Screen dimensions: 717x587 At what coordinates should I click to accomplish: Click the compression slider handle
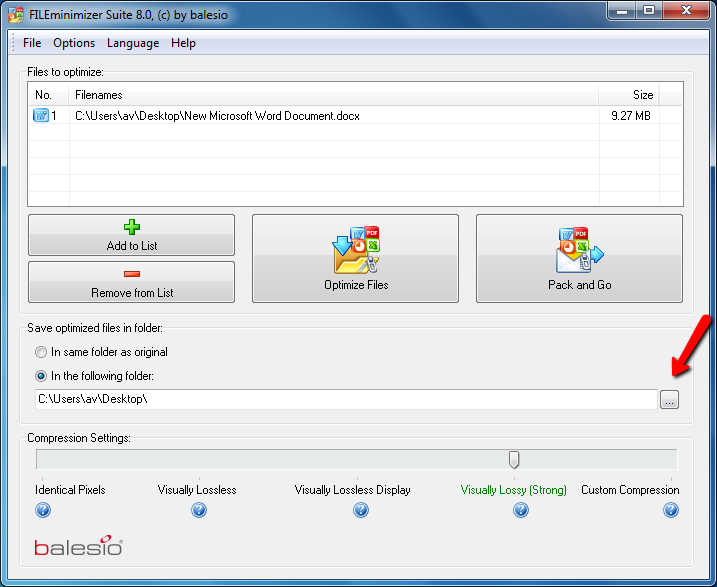pyautogui.click(x=514, y=459)
